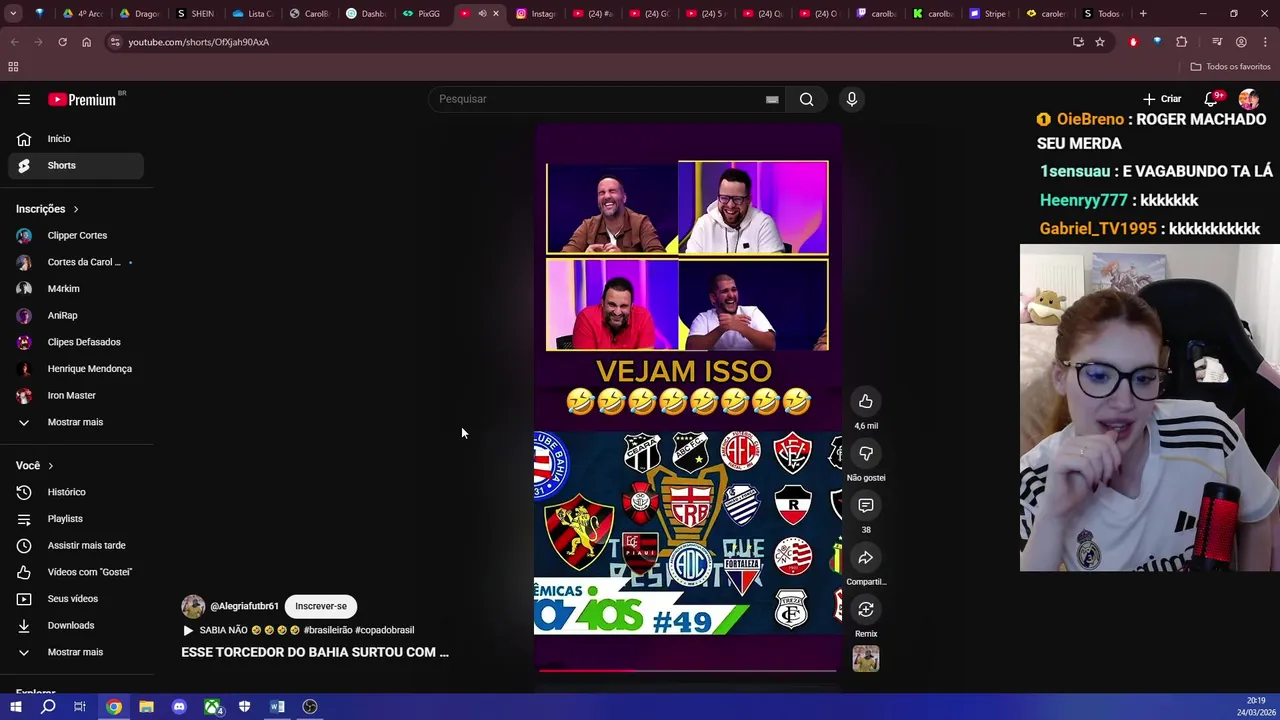Reload the current page
Image resolution: width=1280 pixels, height=720 pixels.
coord(62,42)
